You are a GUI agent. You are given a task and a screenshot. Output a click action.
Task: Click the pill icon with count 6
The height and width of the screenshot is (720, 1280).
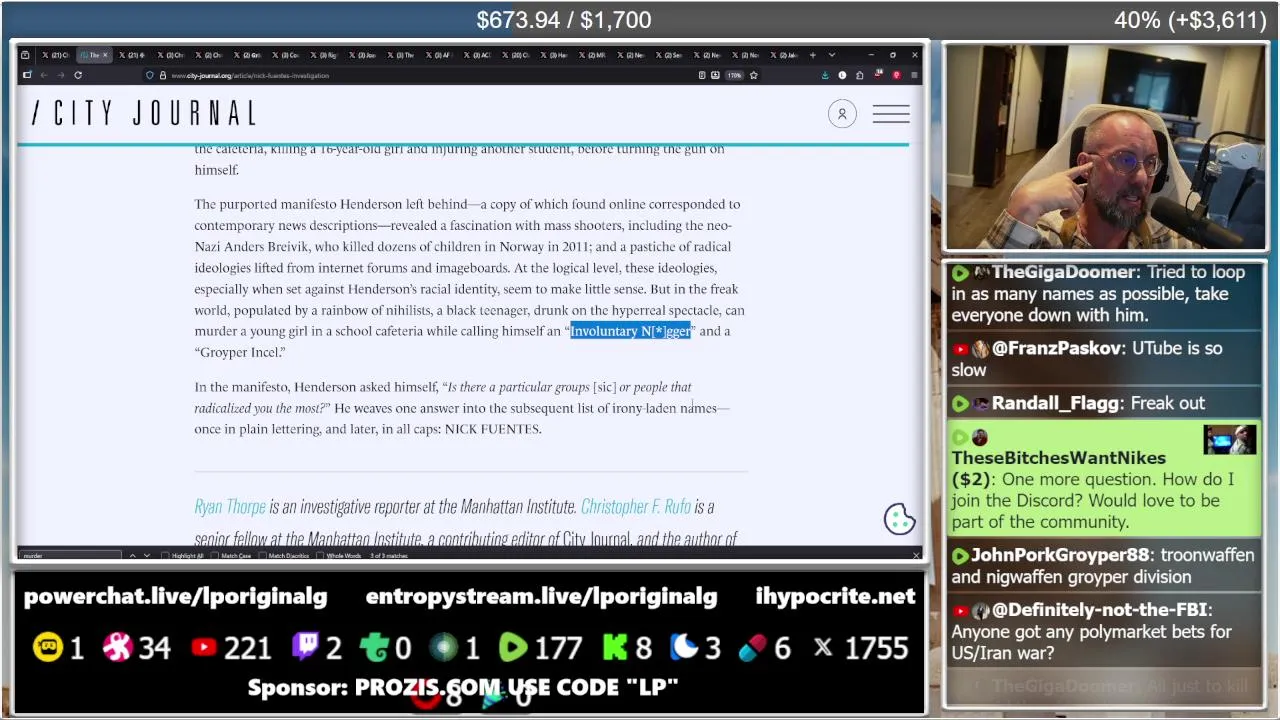click(x=752, y=649)
